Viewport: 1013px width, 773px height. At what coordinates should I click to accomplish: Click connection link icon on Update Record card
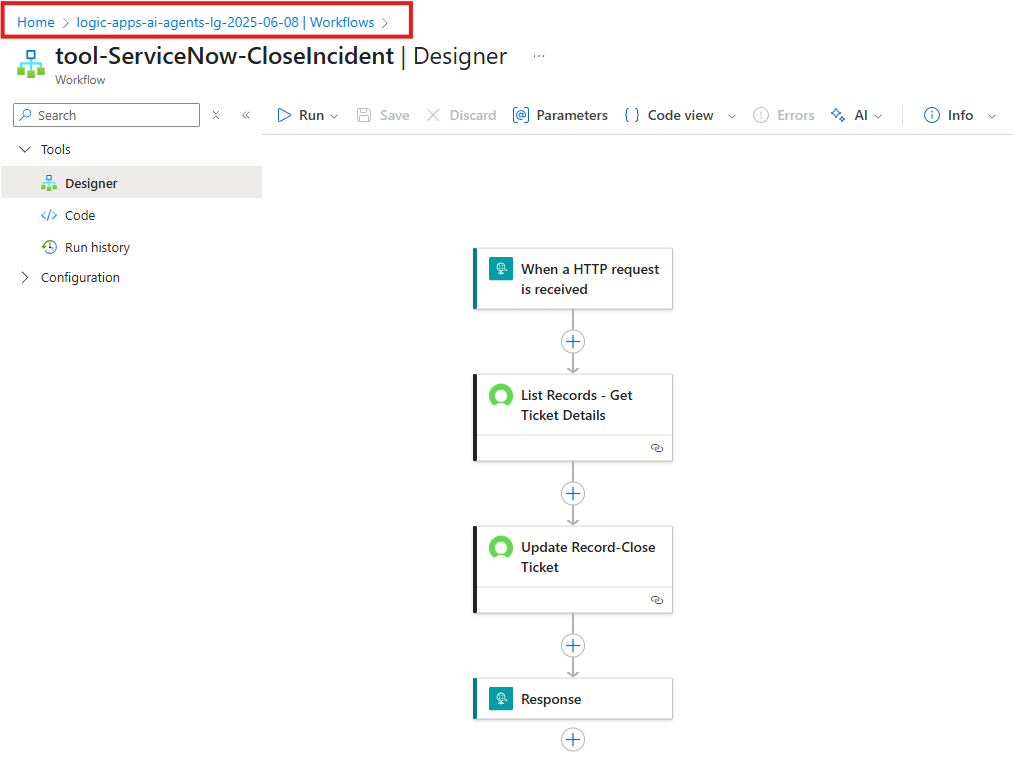coord(657,600)
